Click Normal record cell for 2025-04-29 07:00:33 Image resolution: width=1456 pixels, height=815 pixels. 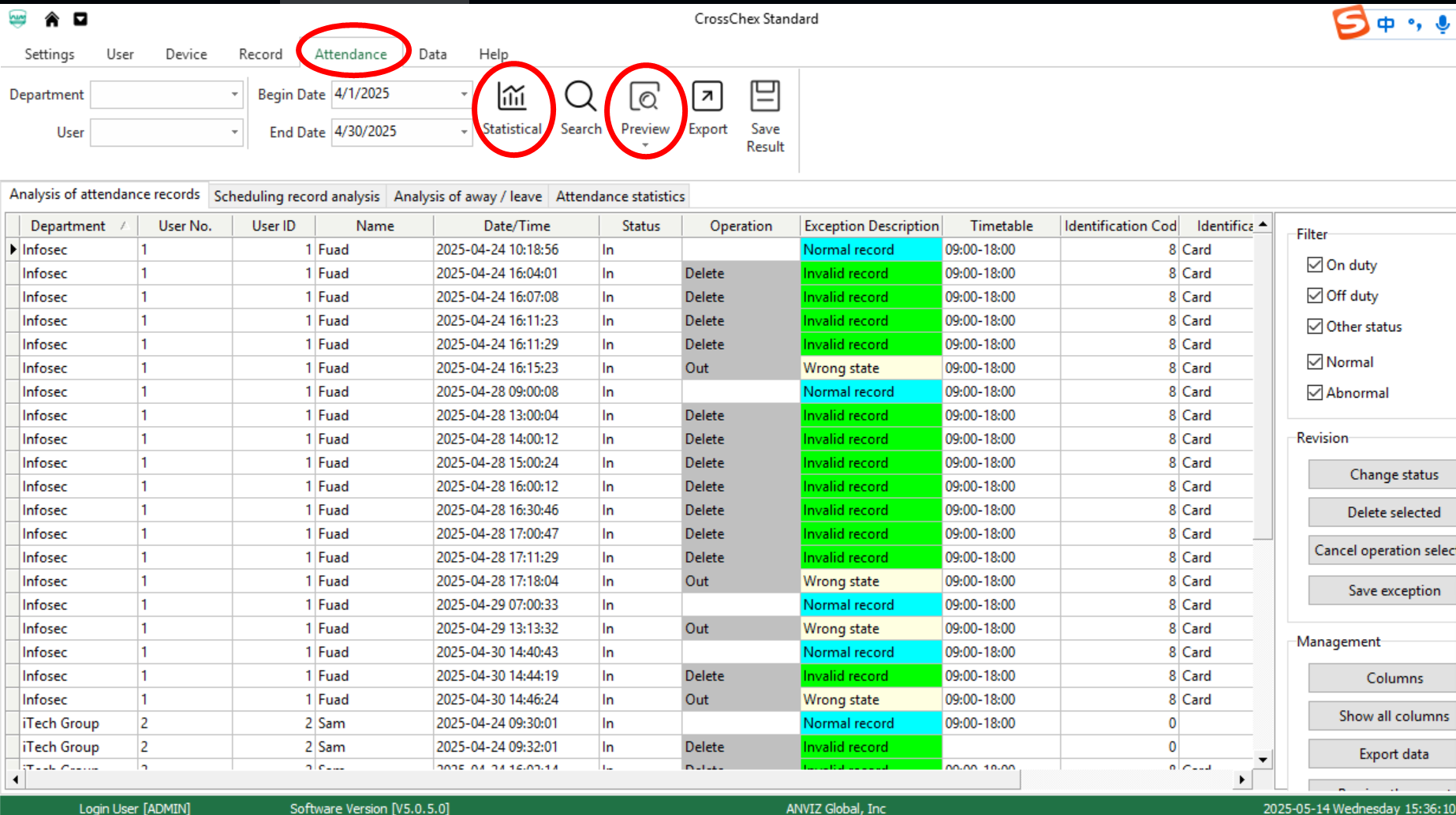tap(871, 604)
